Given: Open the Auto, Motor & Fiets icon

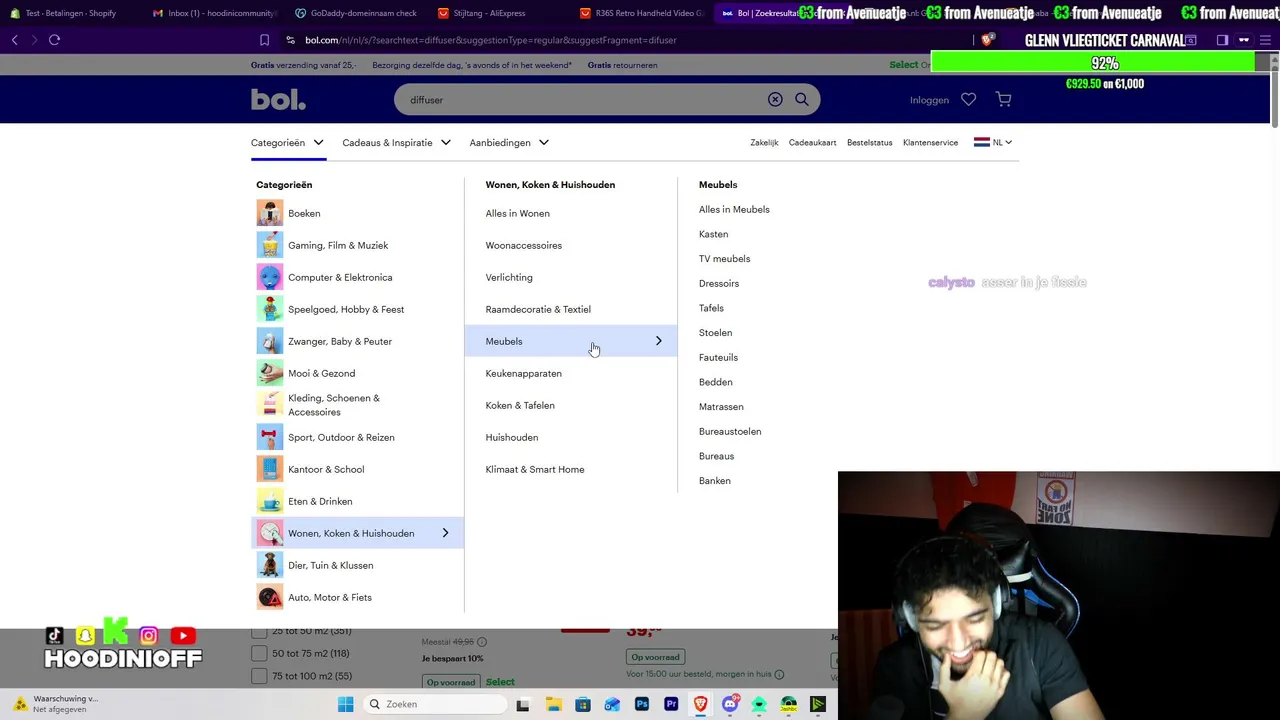Looking at the screenshot, I should coord(270,597).
